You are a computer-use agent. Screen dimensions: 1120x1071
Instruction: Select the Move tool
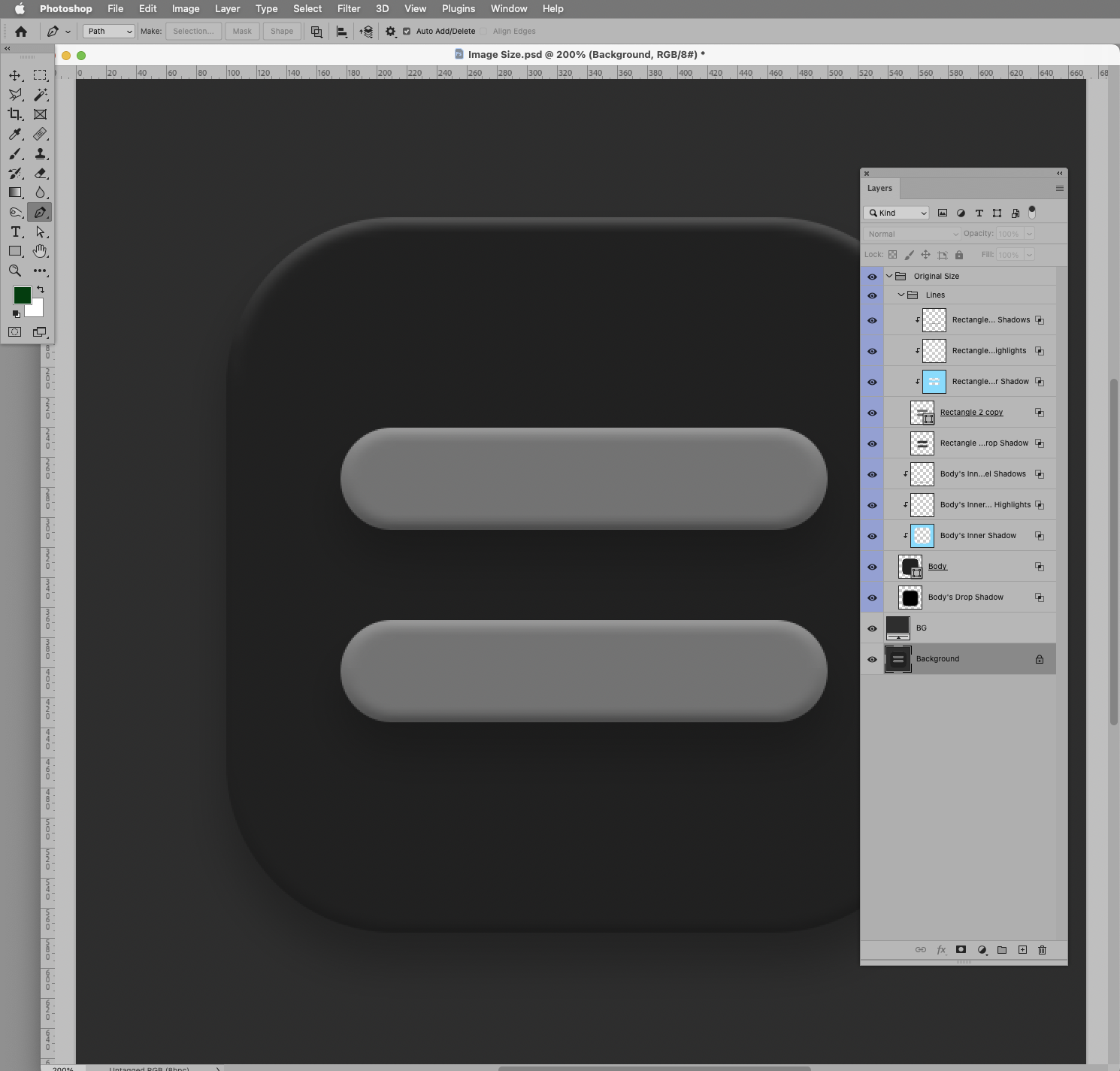15,75
